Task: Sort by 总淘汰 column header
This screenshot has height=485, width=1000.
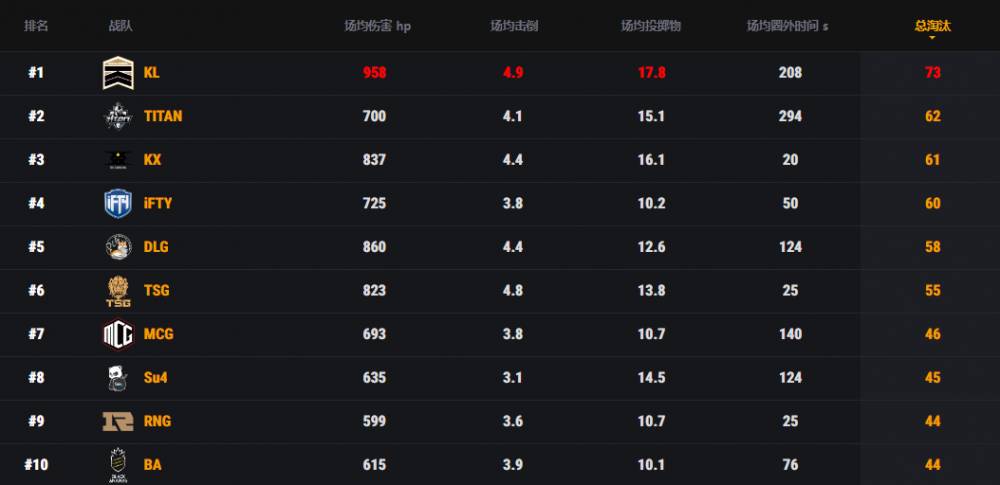Action: point(932,26)
